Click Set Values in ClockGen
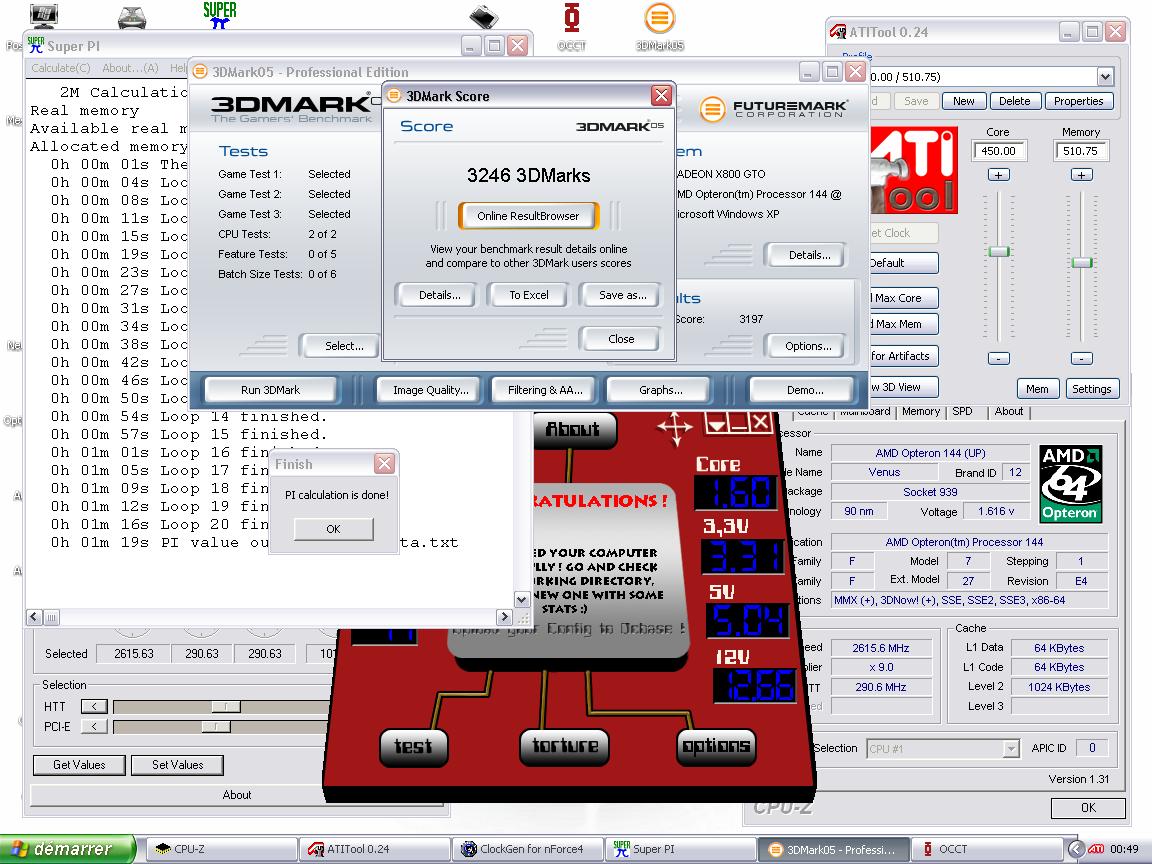The width and height of the screenshot is (1152, 864). 177,765
